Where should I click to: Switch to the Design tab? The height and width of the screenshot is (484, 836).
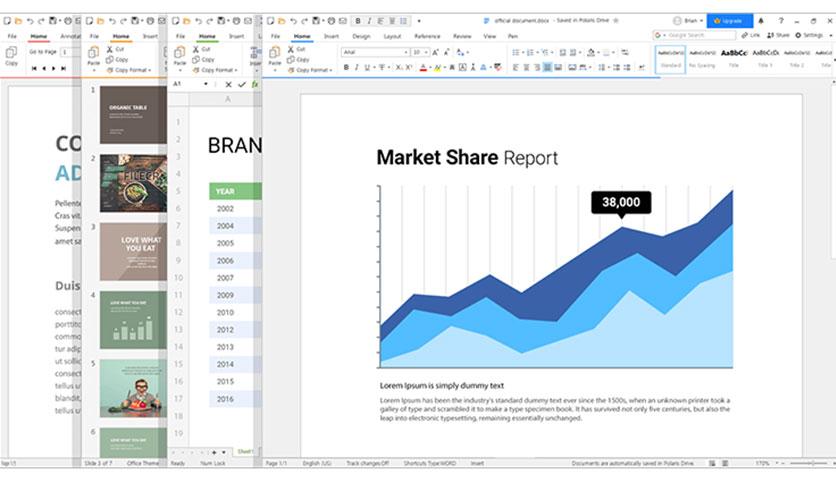[x=361, y=36]
